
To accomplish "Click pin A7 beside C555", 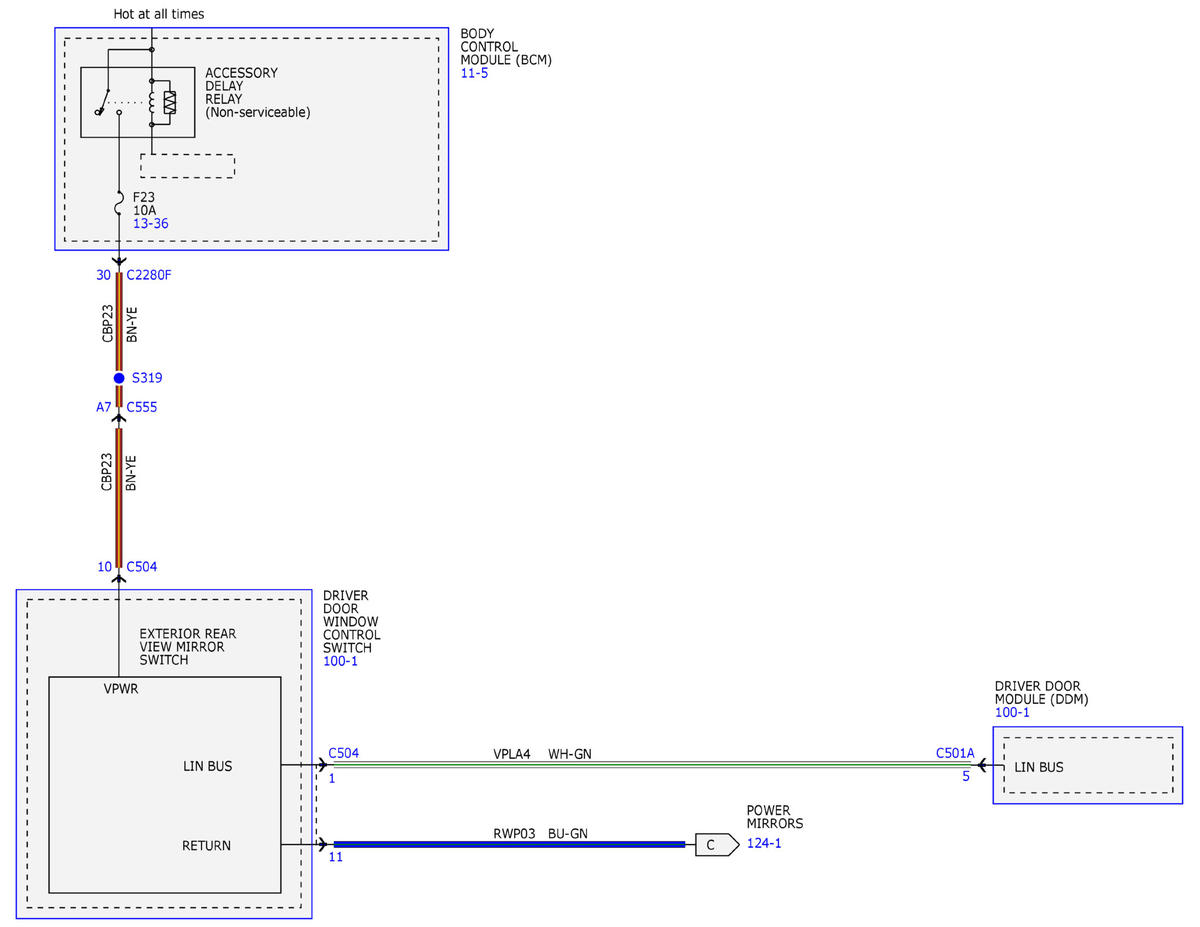I will (x=104, y=407).
